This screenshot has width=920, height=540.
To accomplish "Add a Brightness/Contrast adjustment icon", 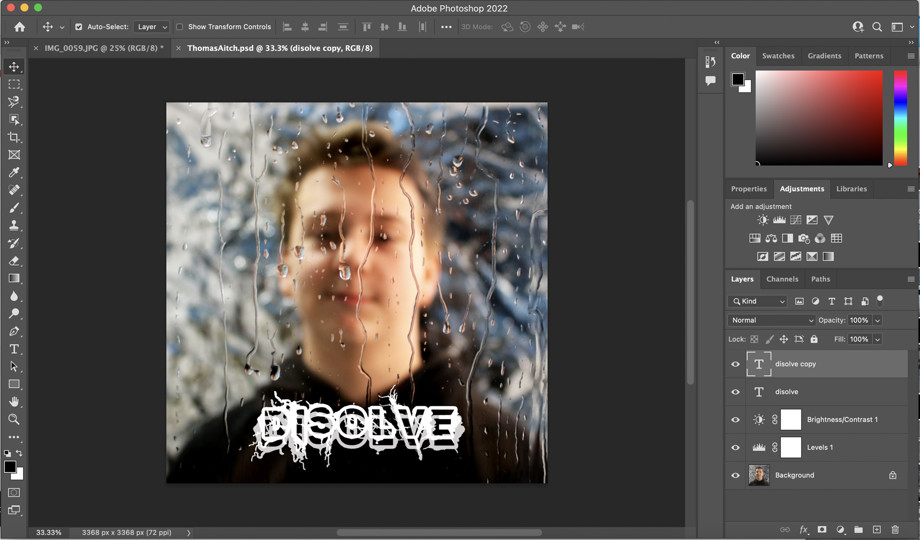I will pos(763,220).
